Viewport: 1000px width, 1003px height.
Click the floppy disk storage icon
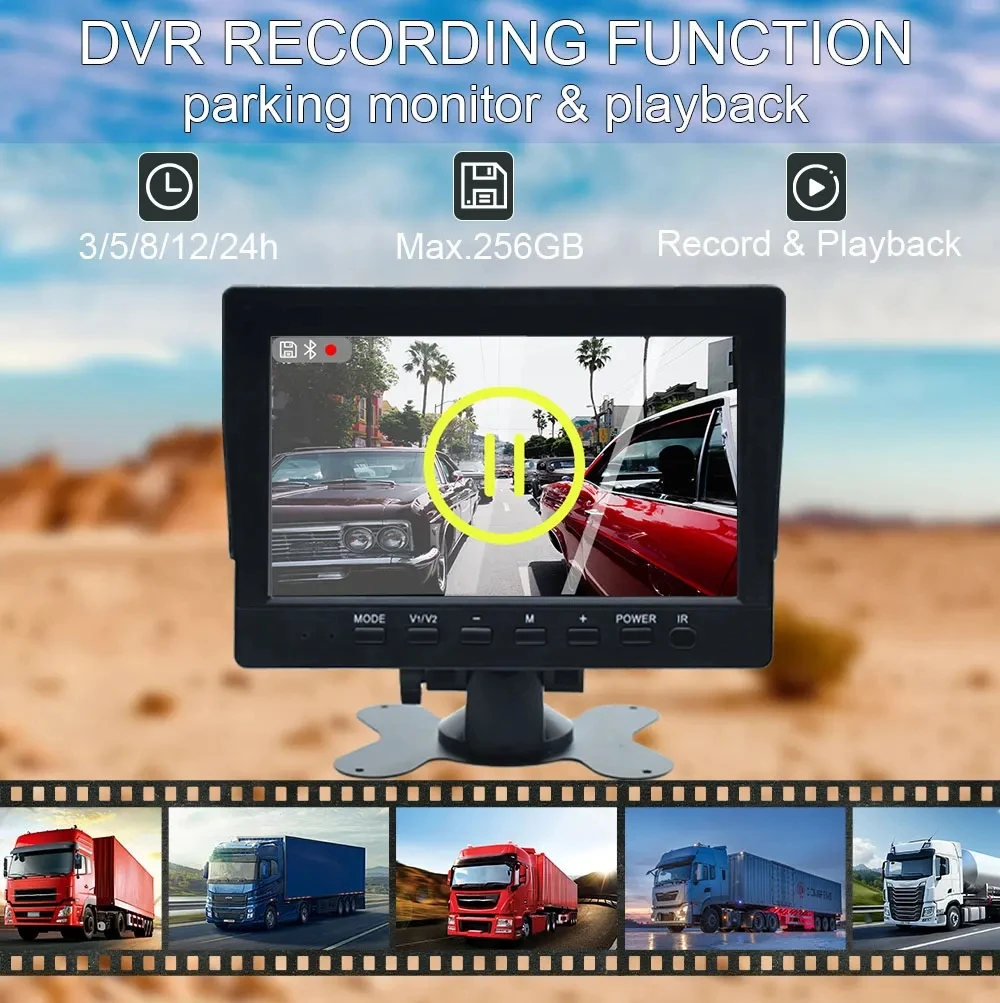(483, 186)
